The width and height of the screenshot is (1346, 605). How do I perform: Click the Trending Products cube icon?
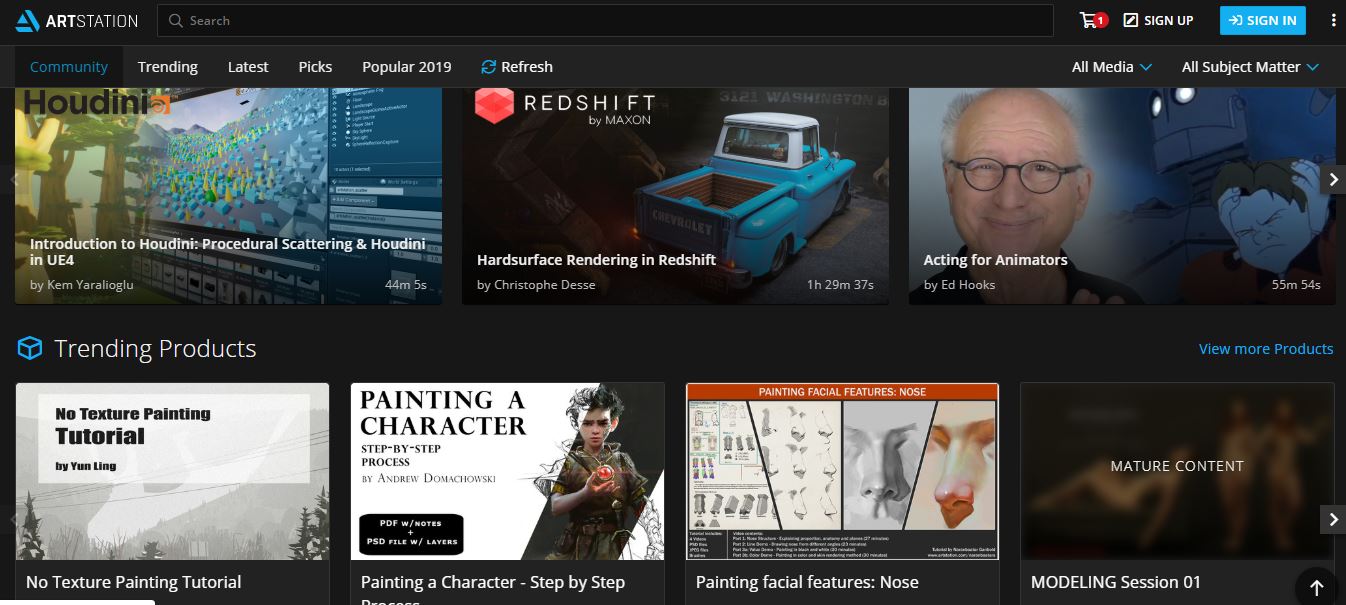point(30,348)
